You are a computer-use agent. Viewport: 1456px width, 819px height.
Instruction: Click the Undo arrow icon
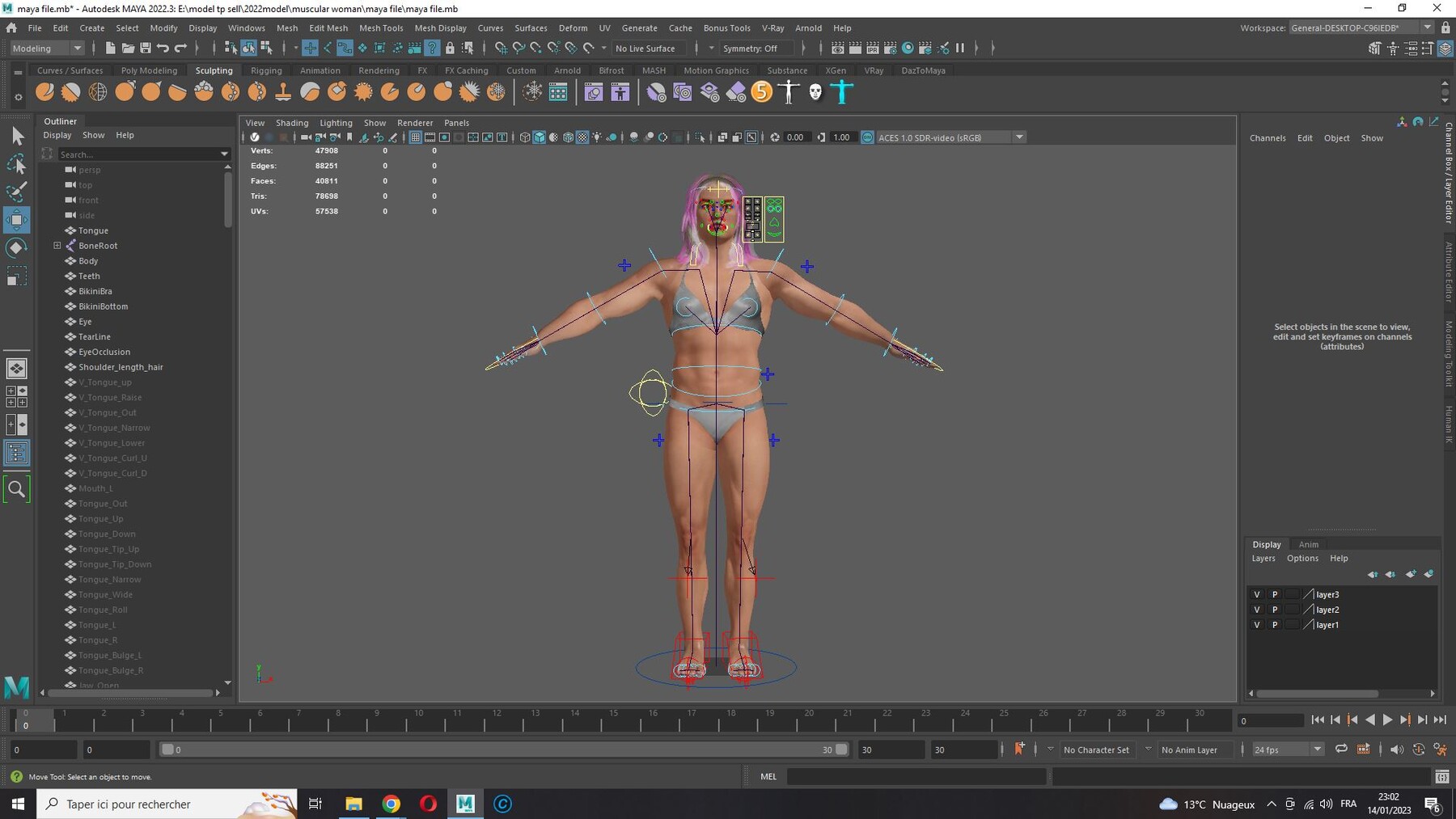point(163,49)
